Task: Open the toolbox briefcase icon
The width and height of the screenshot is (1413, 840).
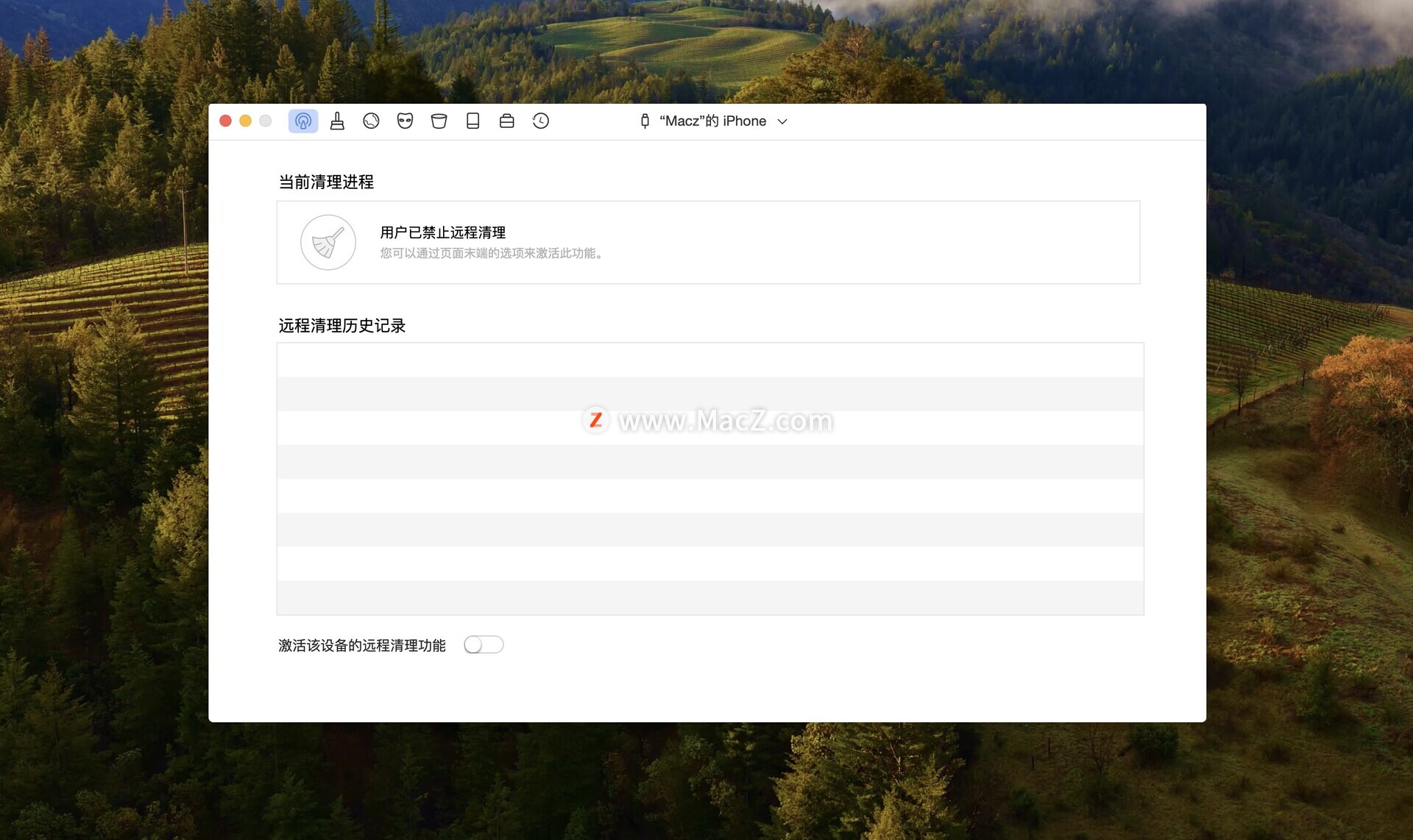Action: (x=507, y=121)
